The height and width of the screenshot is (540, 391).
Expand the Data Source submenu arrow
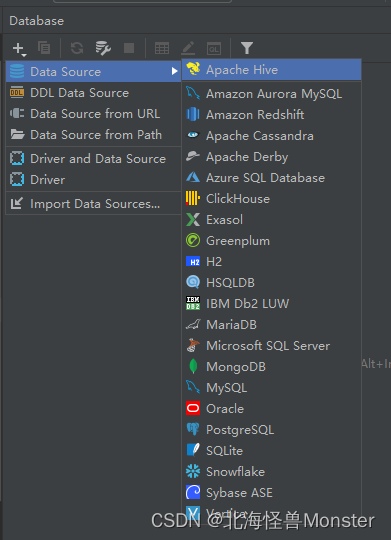(x=174, y=71)
